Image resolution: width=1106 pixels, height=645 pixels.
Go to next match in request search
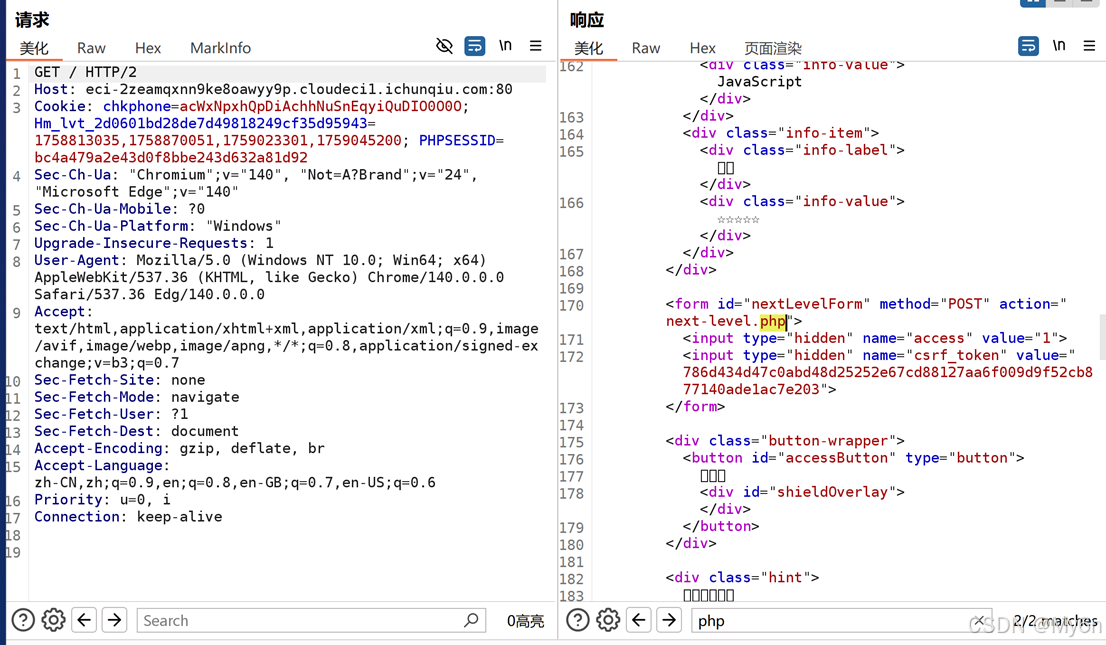(x=115, y=620)
